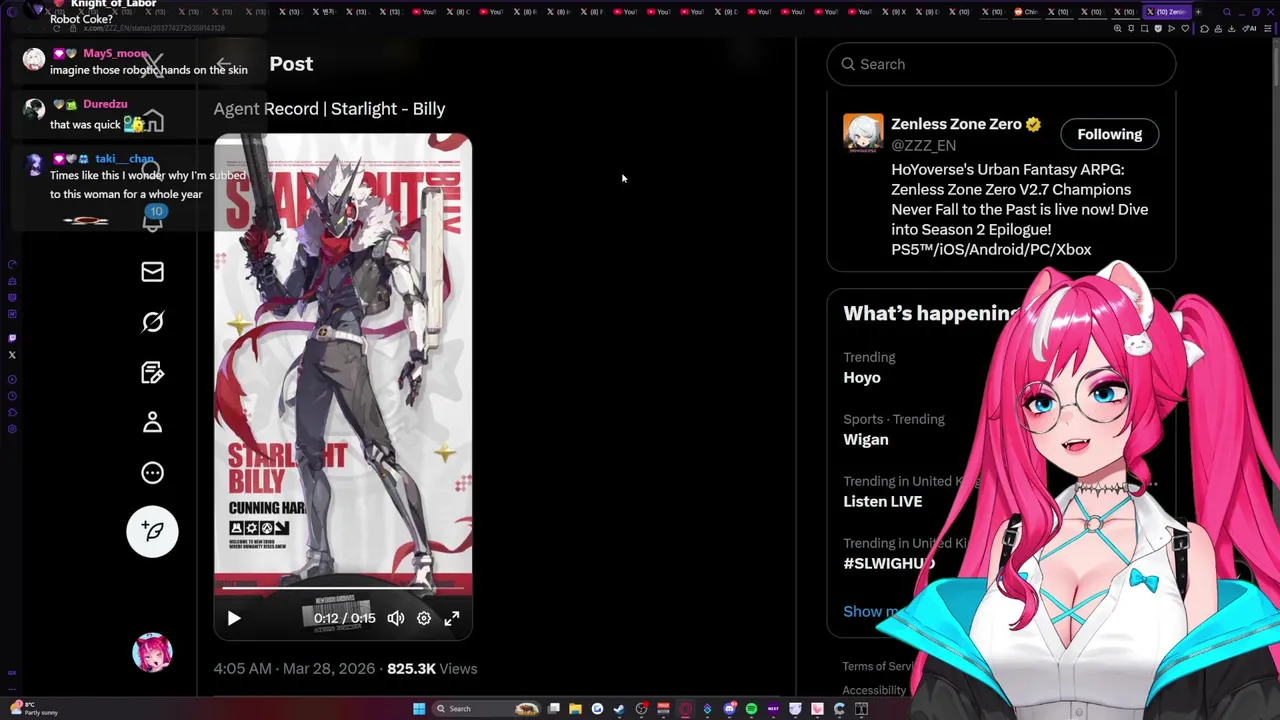Toggle the Following button for Zenless Zone Zero
Viewport: 1280px width, 720px height.
1109,134
